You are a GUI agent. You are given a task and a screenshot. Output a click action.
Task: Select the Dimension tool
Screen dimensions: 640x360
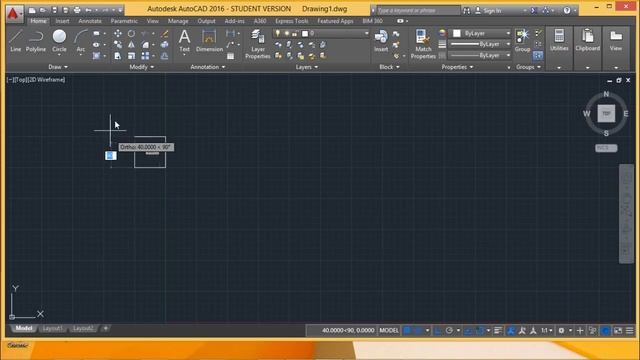209,40
